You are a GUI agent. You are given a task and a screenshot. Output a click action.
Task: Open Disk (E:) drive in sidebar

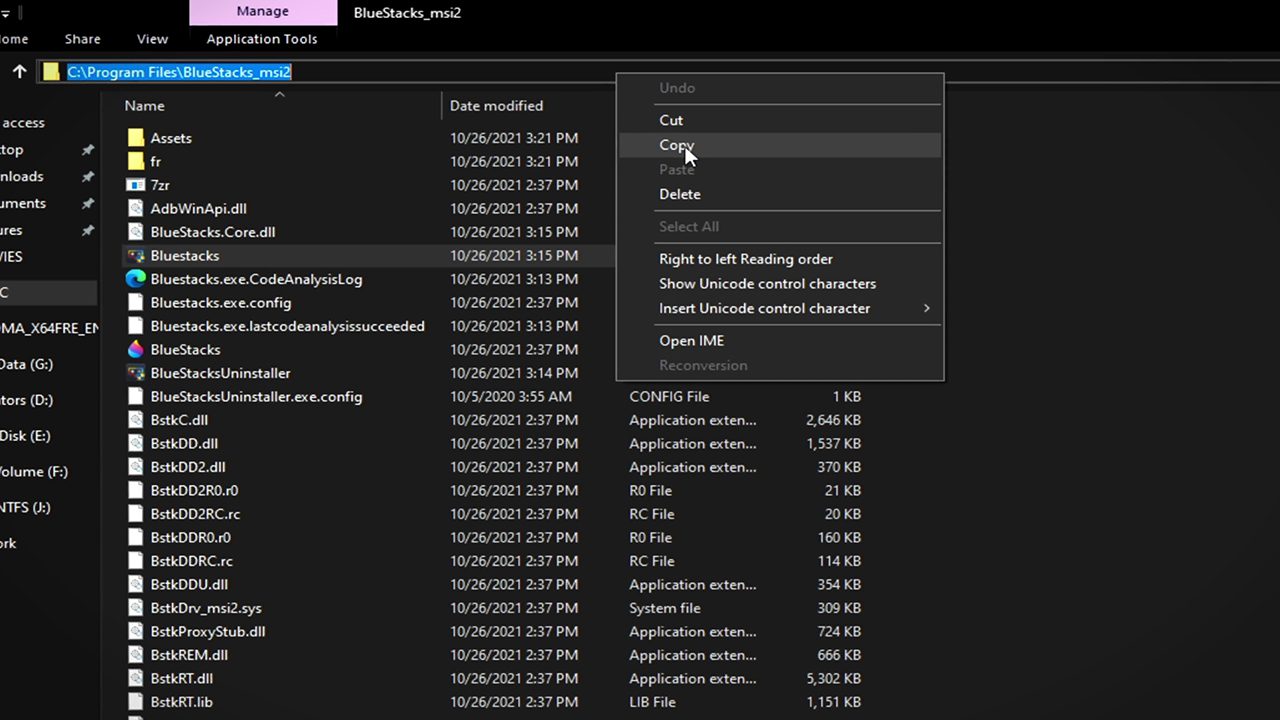25,436
